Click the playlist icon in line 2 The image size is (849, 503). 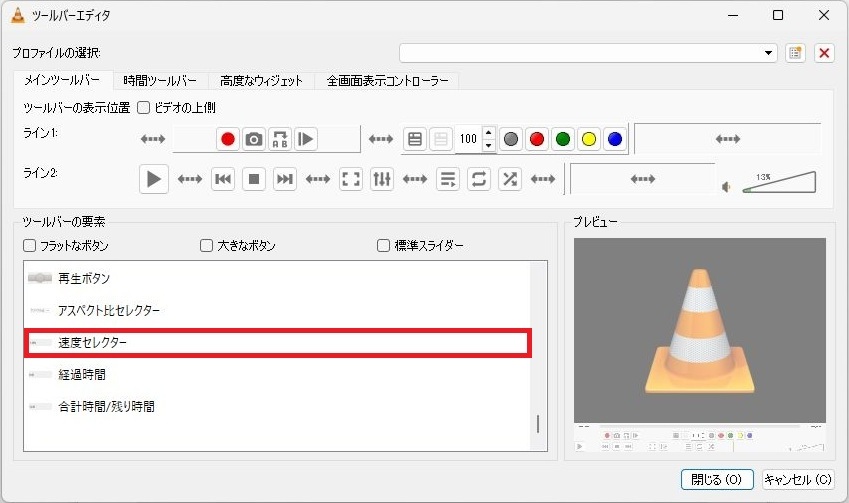click(448, 179)
